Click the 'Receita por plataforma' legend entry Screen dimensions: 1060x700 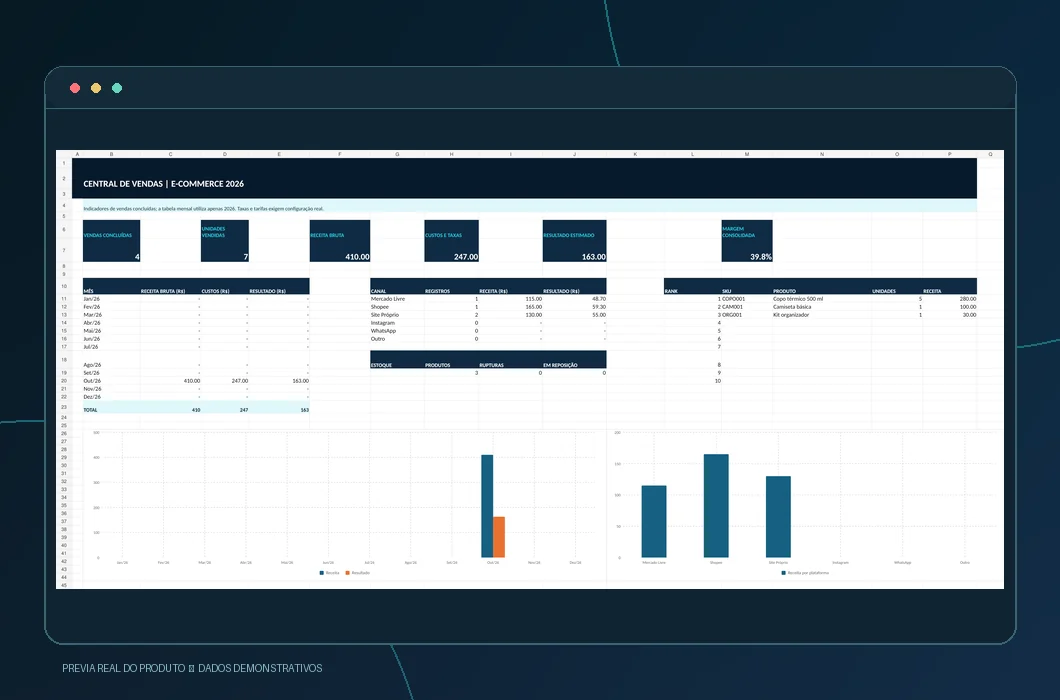(804, 573)
